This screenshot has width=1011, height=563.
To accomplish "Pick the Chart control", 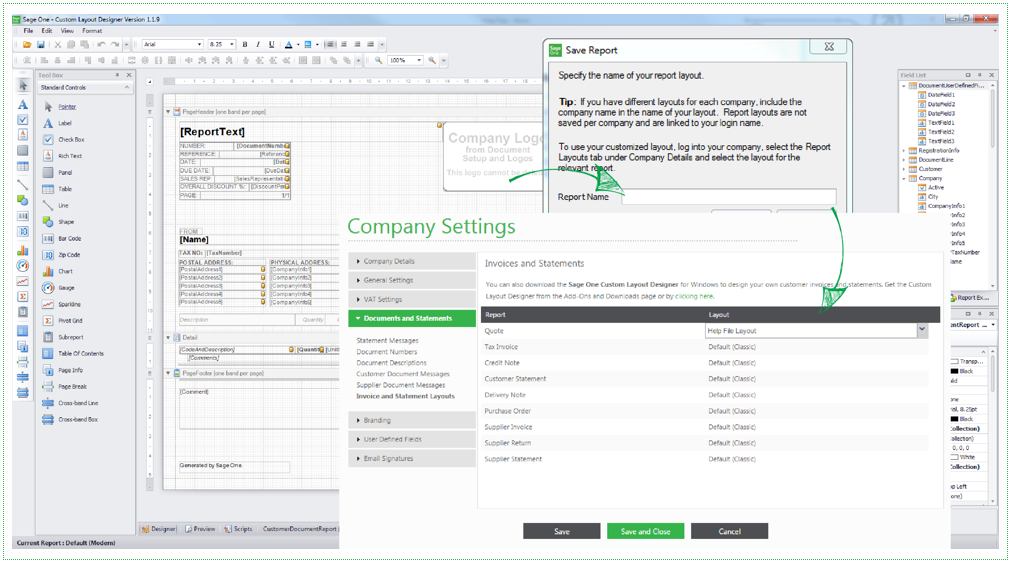I will click(58, 272).
